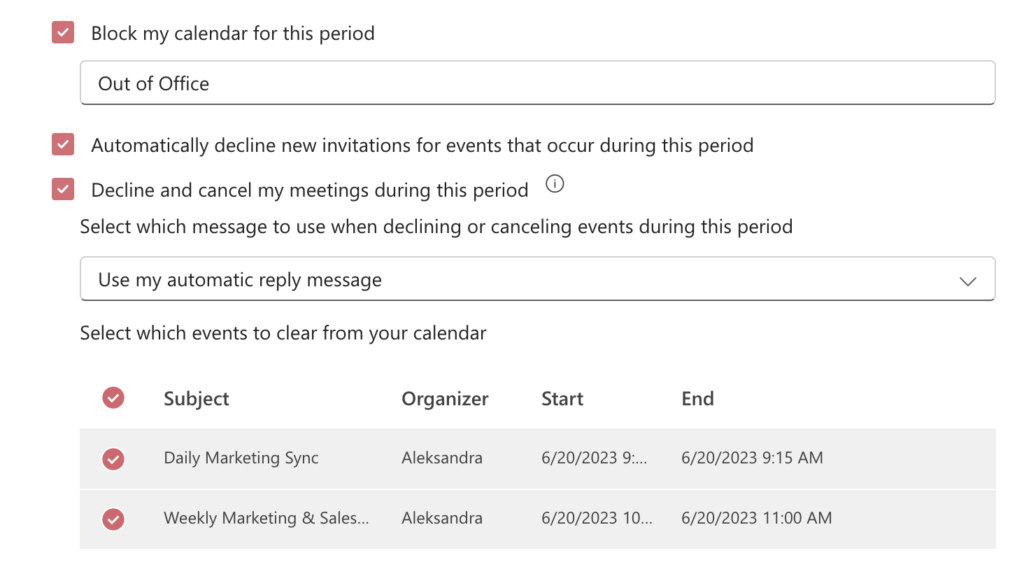
Task: Click the Organizer column header
Action: click(445, 399)
